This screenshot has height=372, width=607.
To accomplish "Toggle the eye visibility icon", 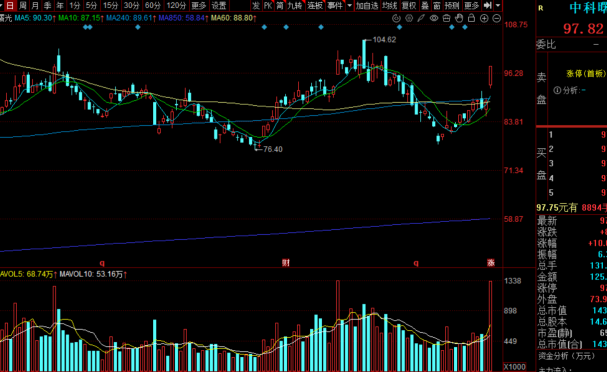I will (434, 18).
